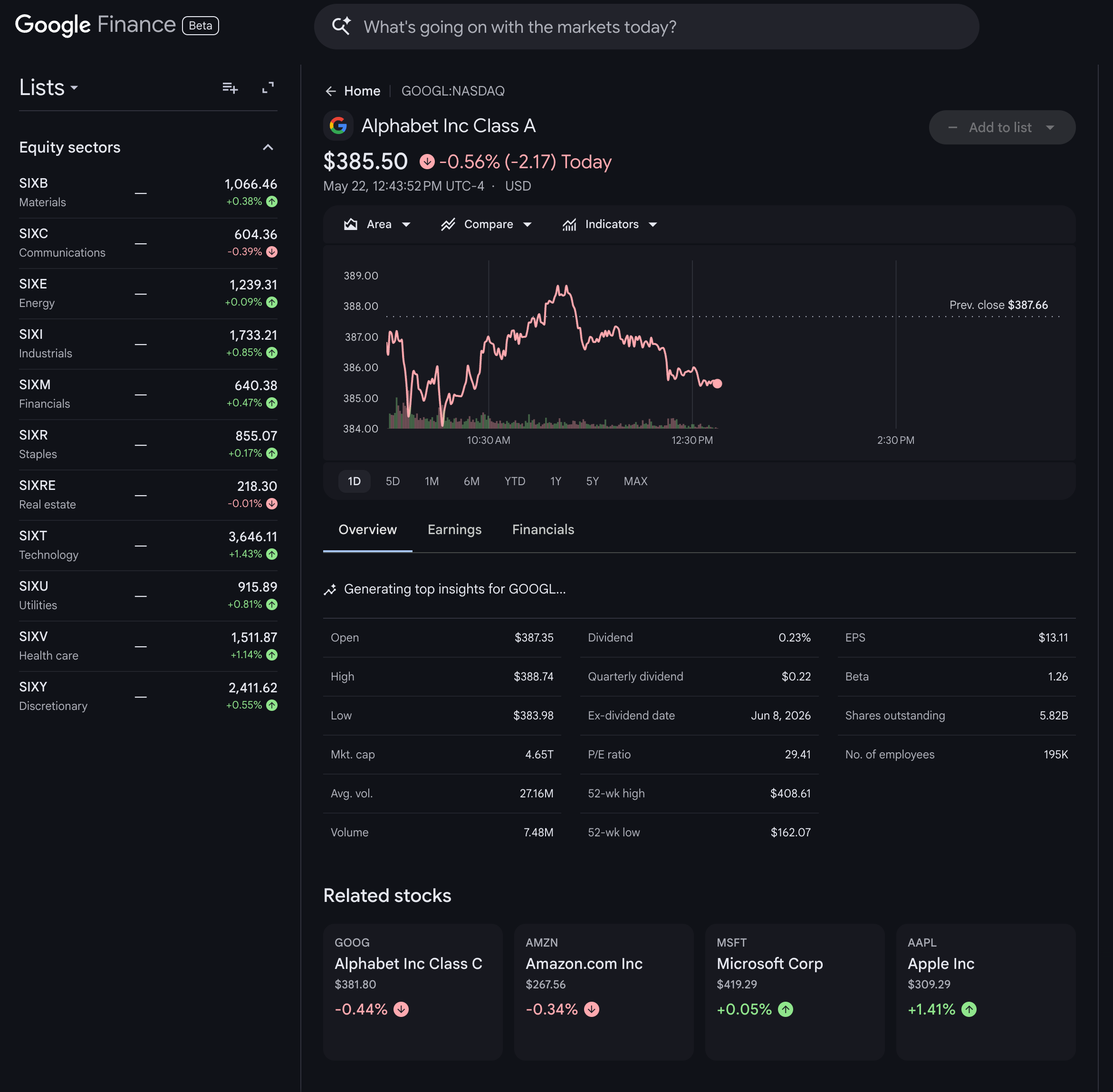This screenshot has width=1113, height=1092.
Task: Click green up arrow on SIXB Materials
Action: pyautogui.click(x=272, y=201)
